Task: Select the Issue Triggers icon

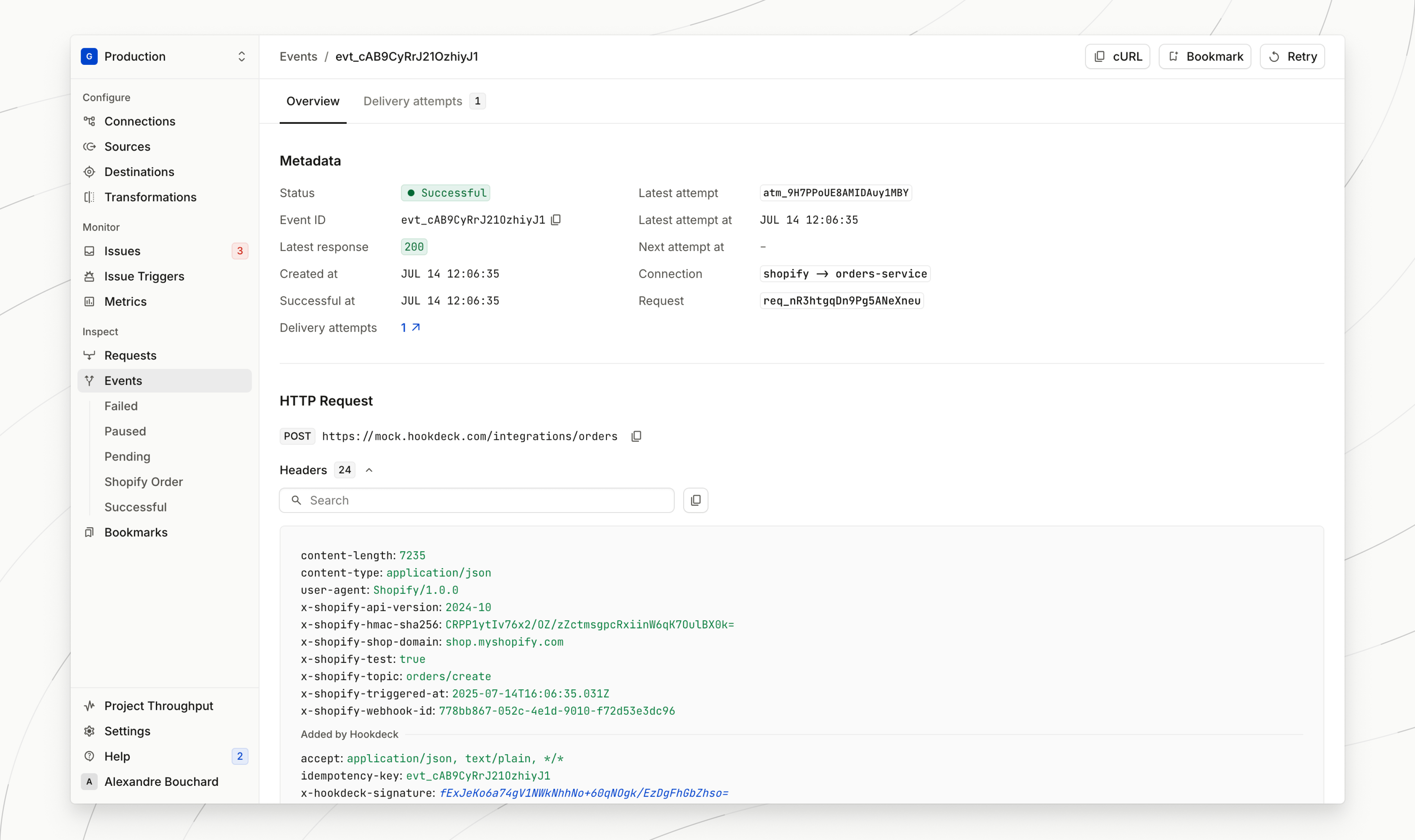Action: tap(90, 276)
